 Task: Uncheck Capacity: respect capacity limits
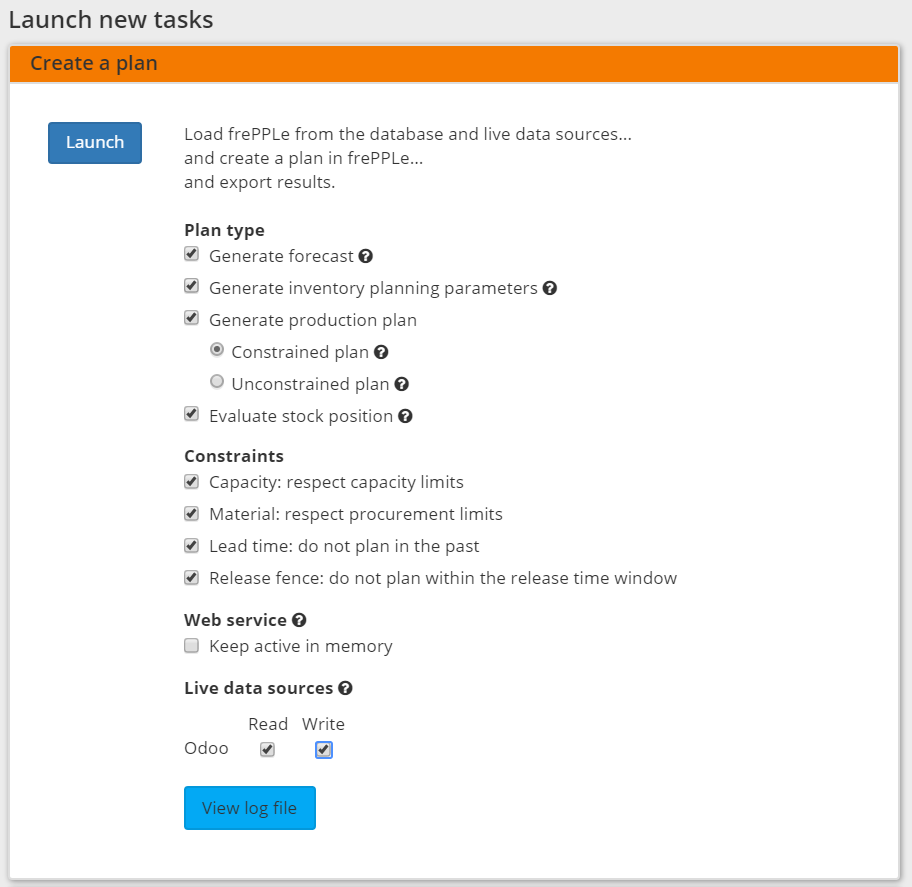click(x=192, y=482)
